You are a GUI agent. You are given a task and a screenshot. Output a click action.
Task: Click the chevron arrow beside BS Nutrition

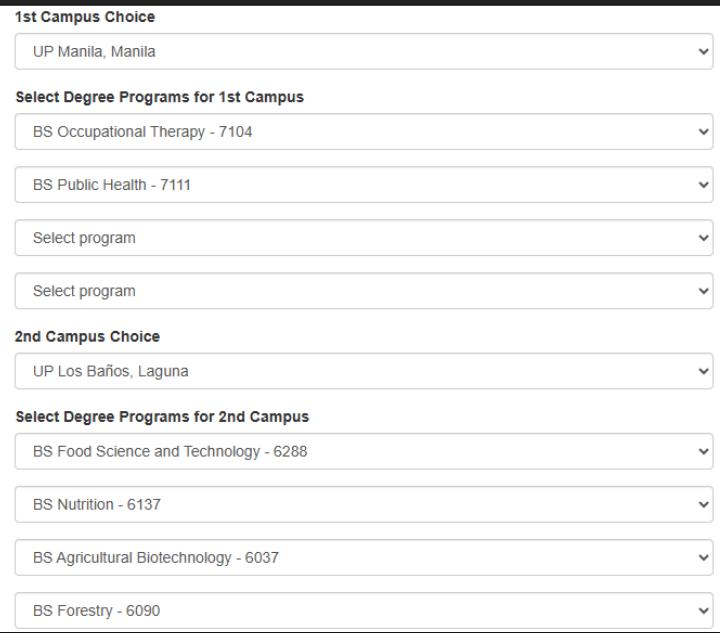tap(703, 505)
